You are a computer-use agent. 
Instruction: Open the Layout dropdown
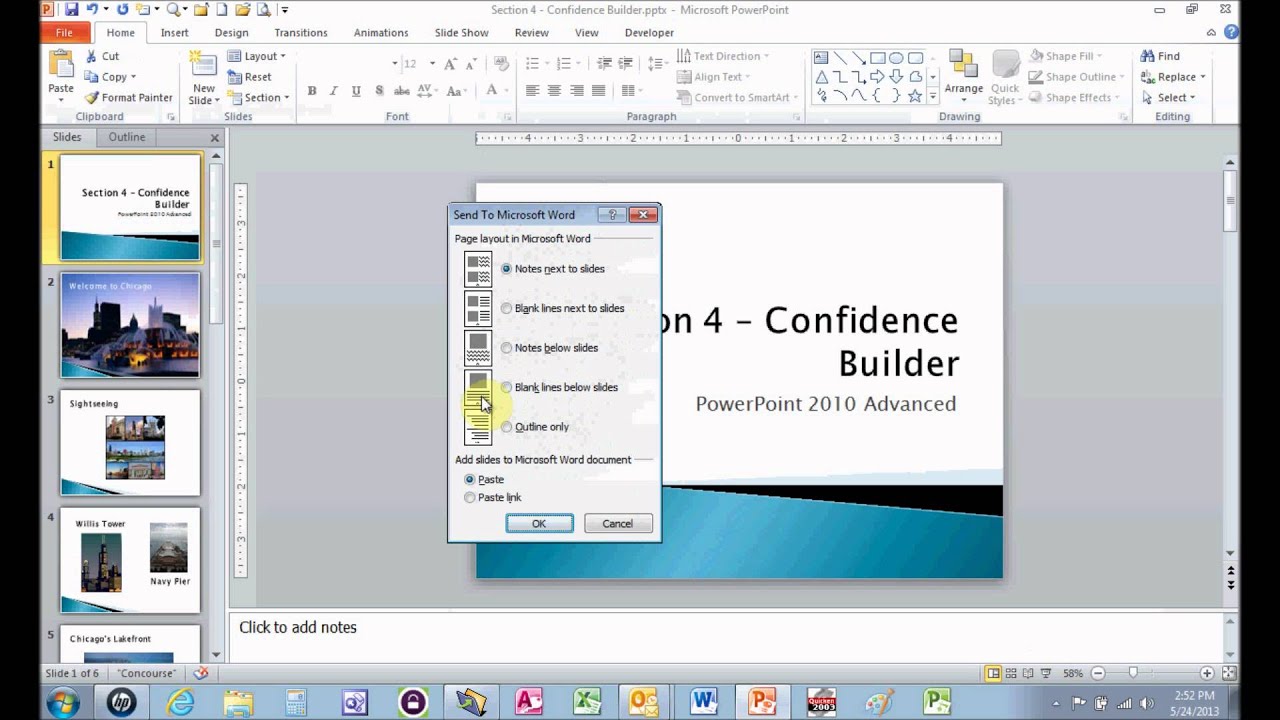pyautogui.click(x=258, y=57)
